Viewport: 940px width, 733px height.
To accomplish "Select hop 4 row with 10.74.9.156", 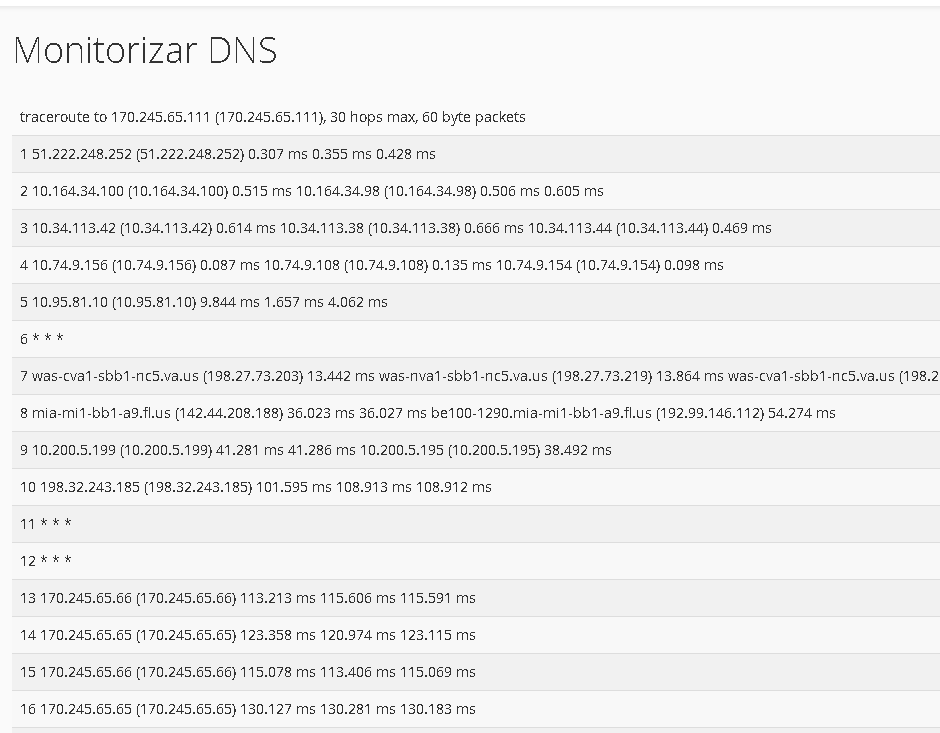I will tap(476, 265).
